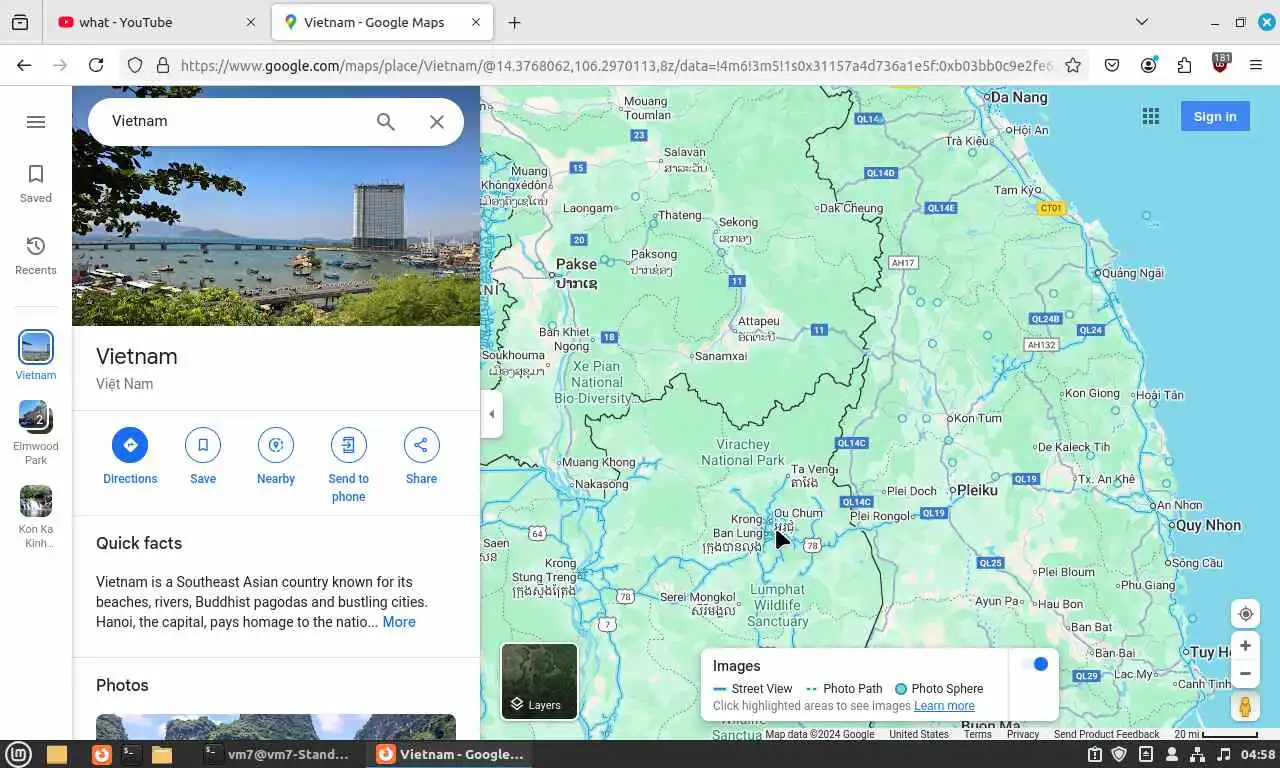
Task: Select the Elmwood Park recent thumbnail
Action: pyautogui.click(x=36, y=416)
